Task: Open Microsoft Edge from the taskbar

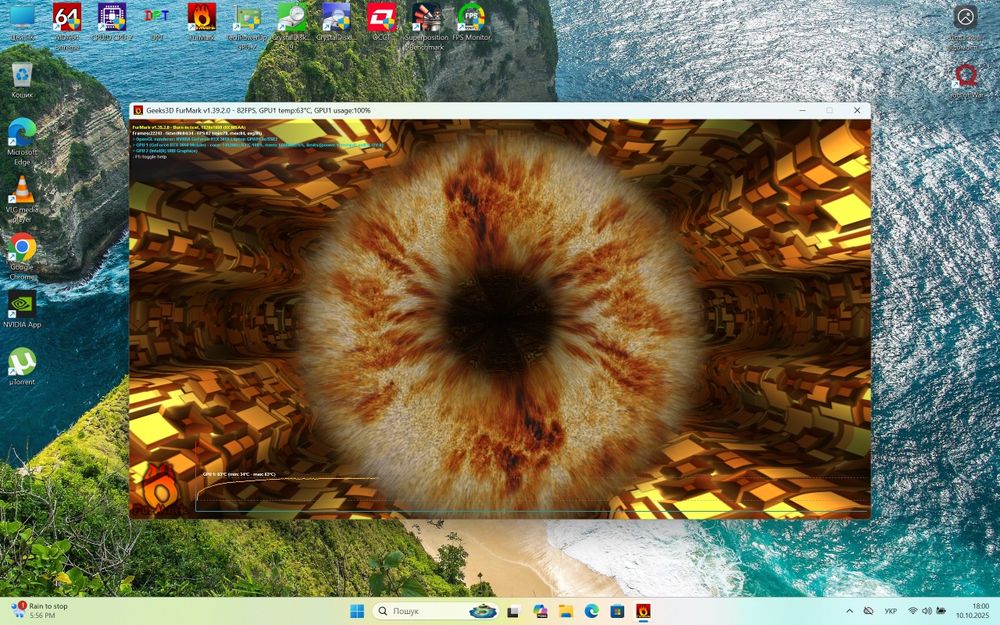Action: 591,611
